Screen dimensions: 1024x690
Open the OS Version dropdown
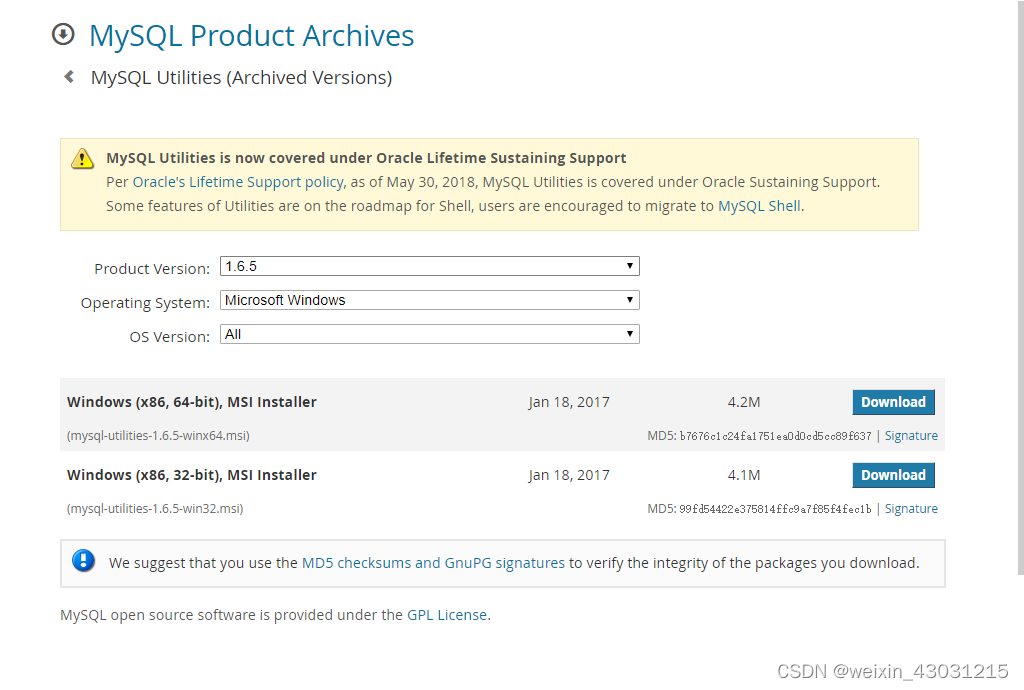[430, 334]
